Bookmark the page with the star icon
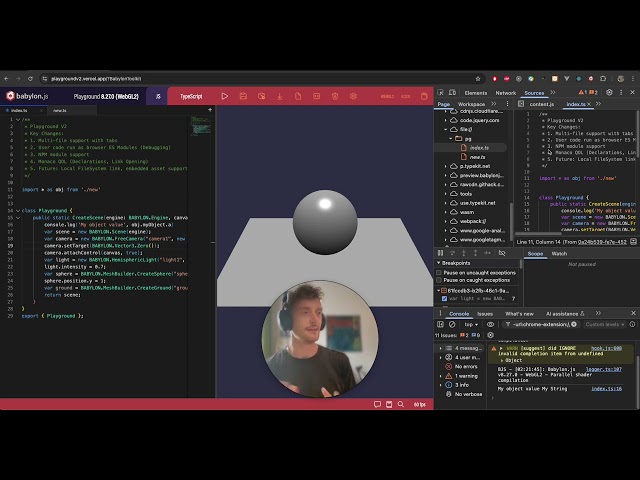 coord(478,78)
